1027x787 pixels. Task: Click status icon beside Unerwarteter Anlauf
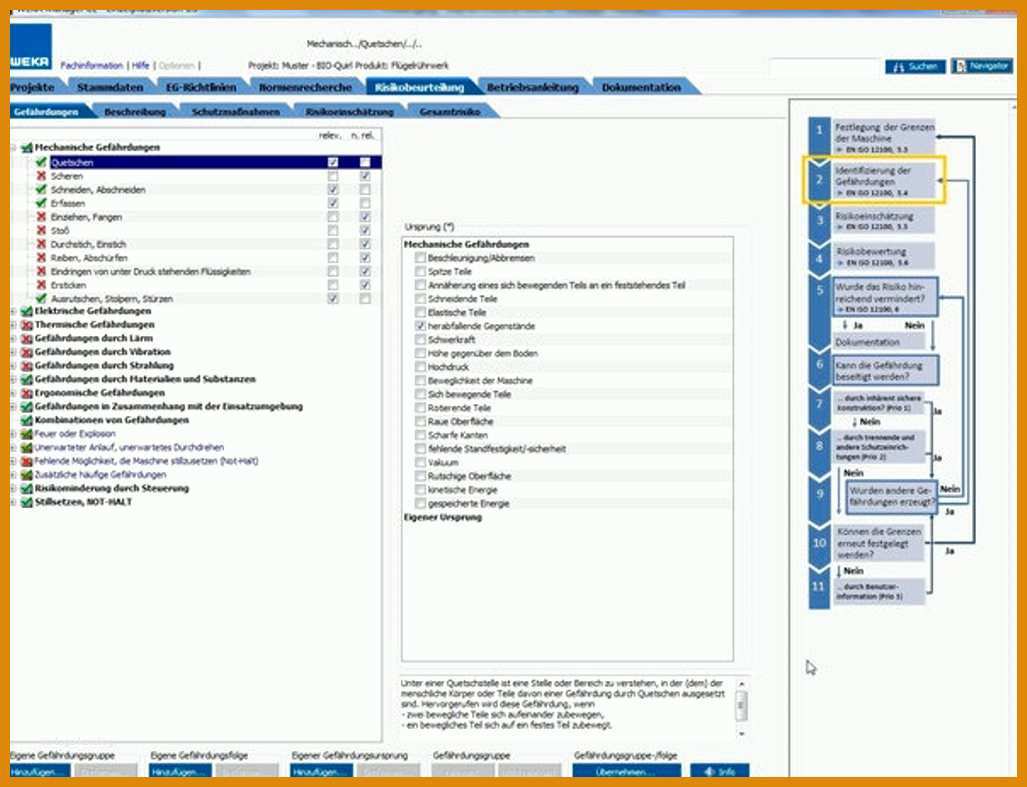point(27,448)
